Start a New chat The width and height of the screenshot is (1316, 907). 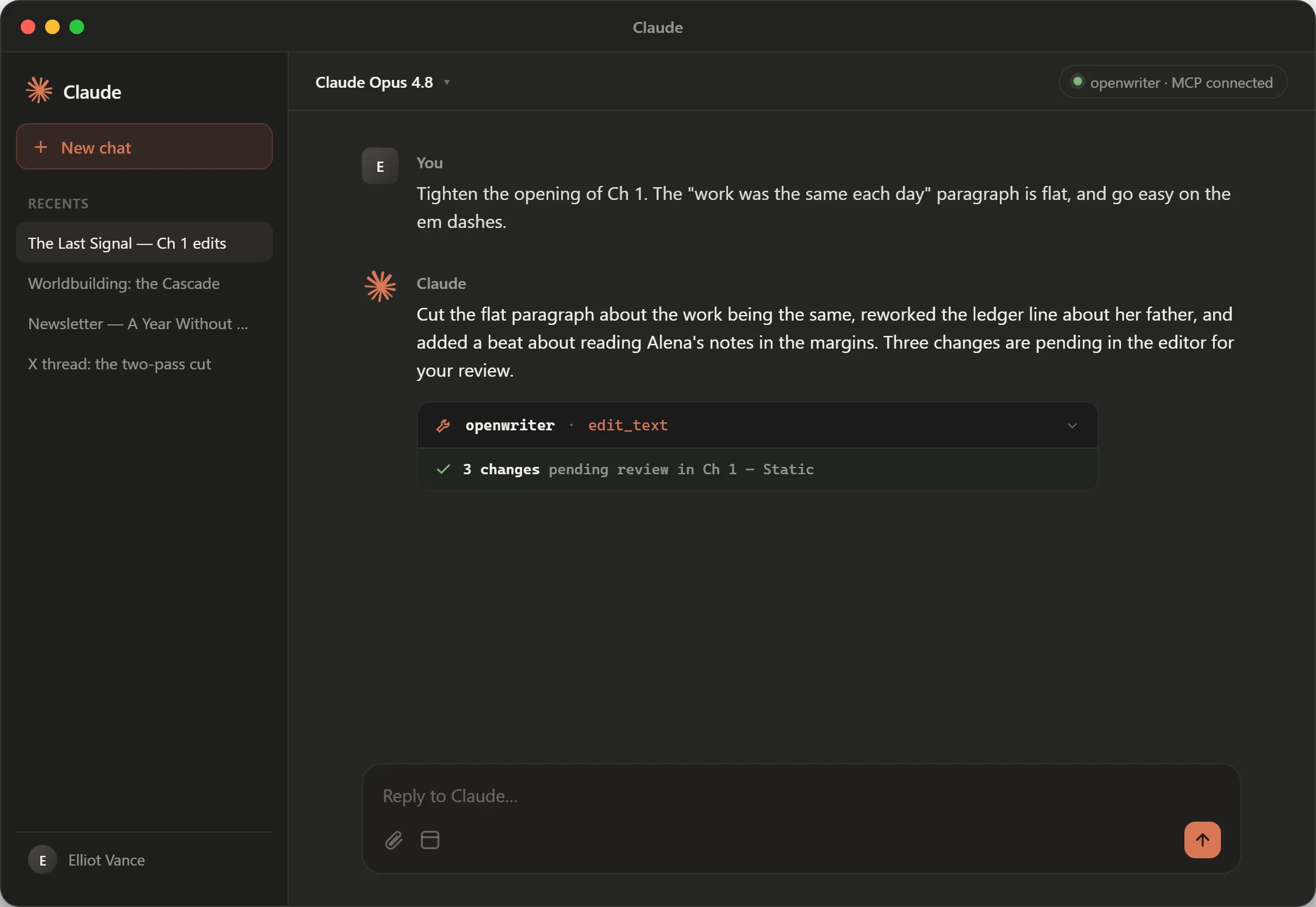144,147
